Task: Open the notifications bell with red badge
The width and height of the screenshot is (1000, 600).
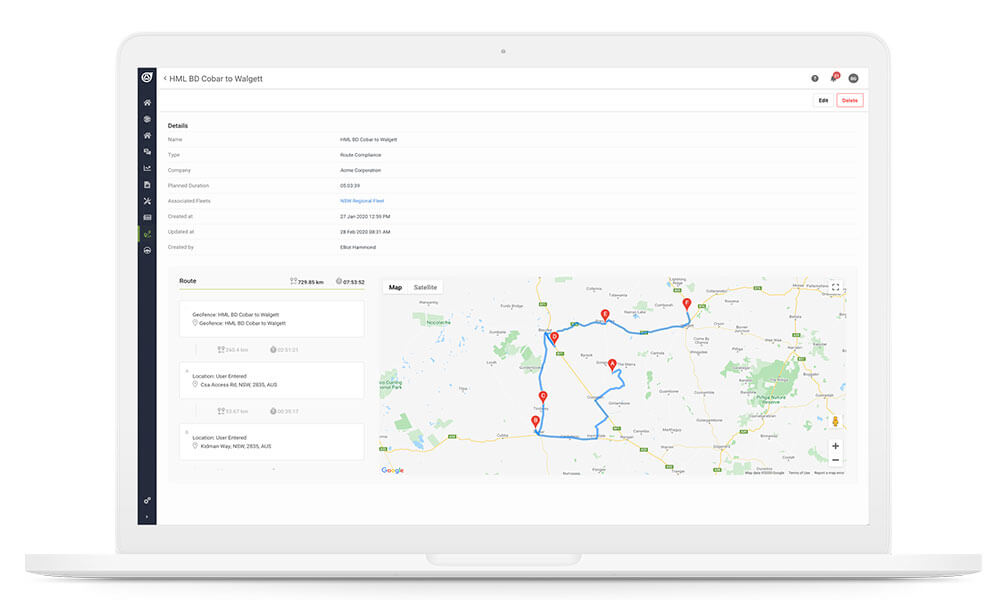Action: coord(835,77)
